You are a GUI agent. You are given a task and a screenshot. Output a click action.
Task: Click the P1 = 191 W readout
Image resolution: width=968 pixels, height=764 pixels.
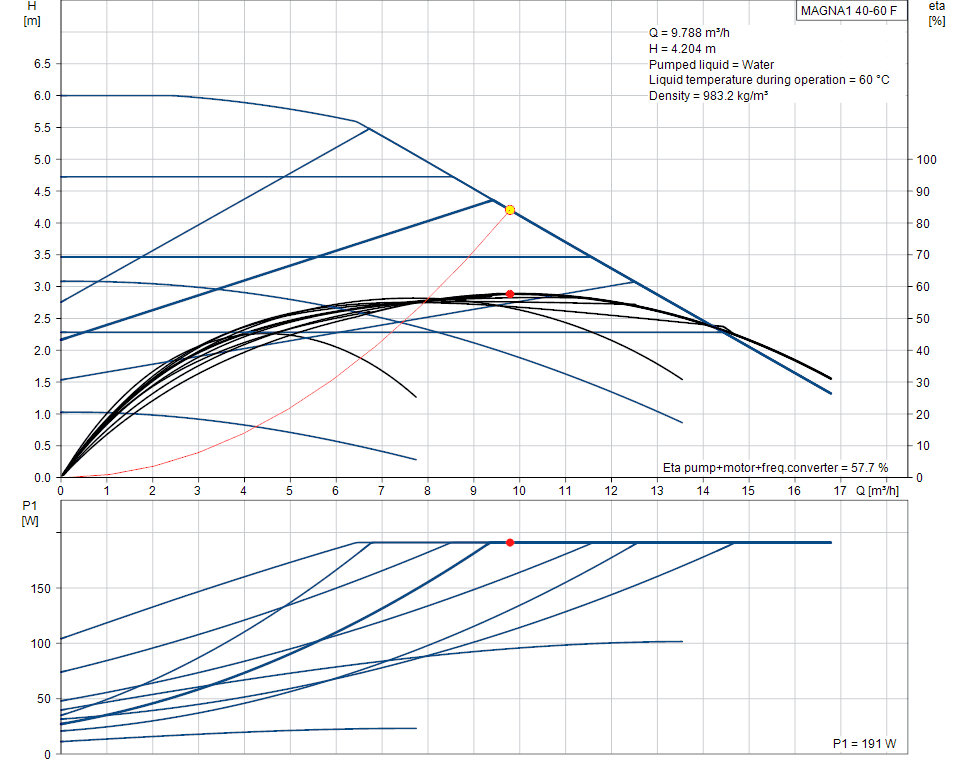(x=864, y=744)
